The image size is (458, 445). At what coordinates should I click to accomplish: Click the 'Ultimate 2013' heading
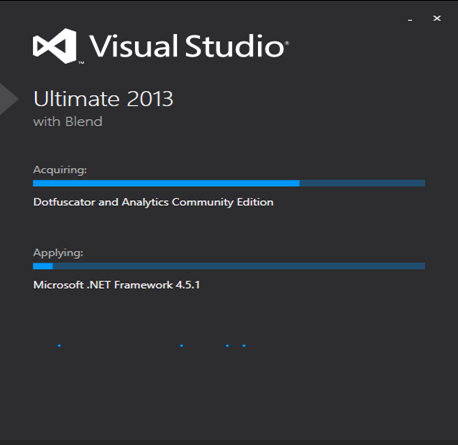103,99
